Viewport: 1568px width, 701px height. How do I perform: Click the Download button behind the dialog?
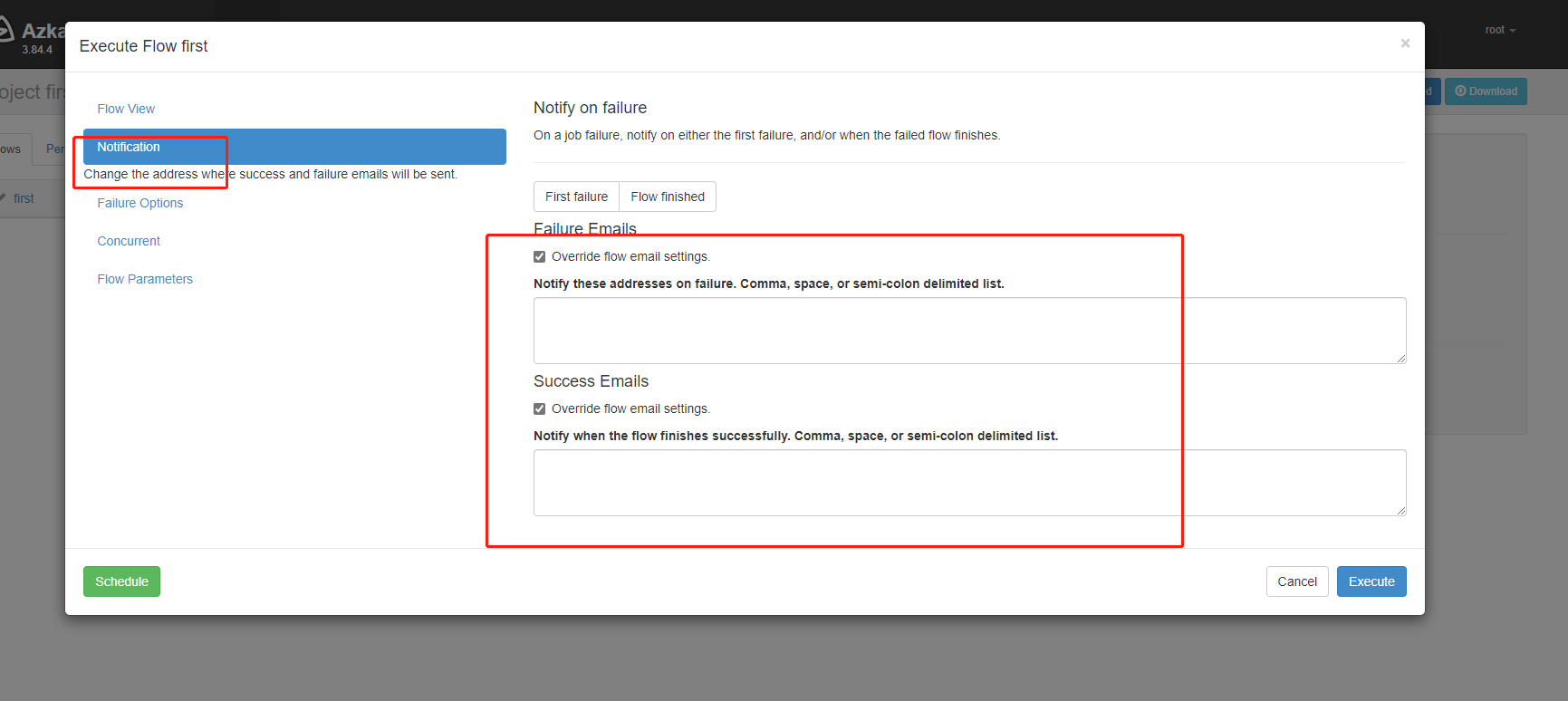click(1486, 91)
